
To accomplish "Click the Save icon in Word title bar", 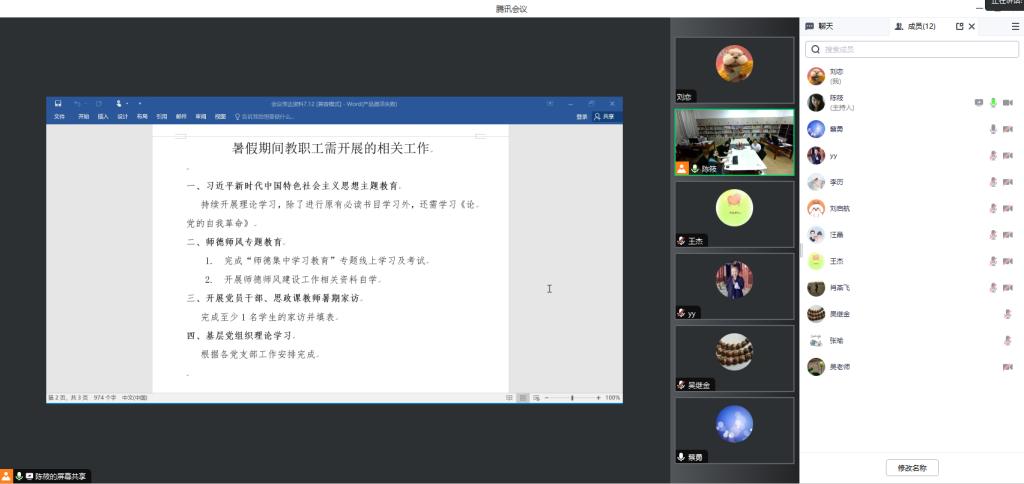I will 58,103.
